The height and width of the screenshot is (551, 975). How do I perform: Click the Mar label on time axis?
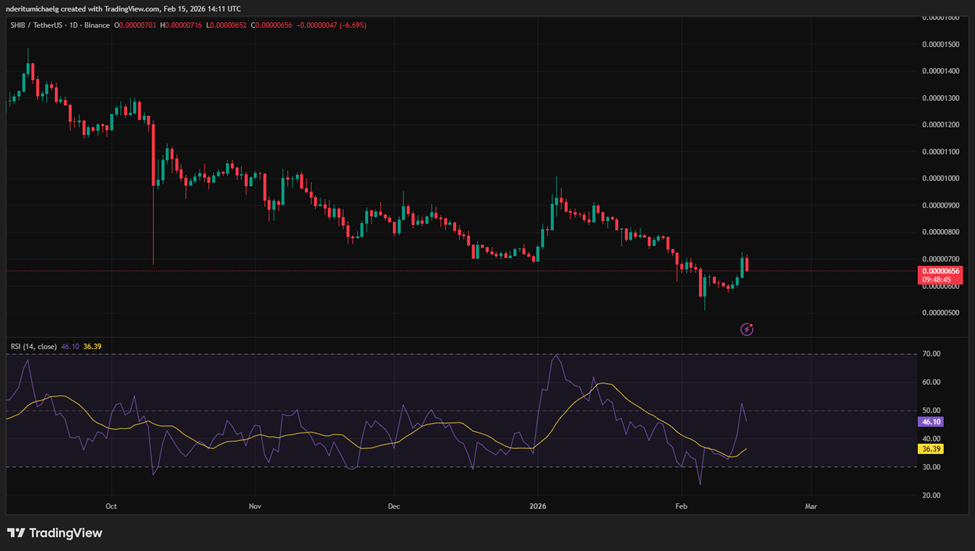click(810, 506)
